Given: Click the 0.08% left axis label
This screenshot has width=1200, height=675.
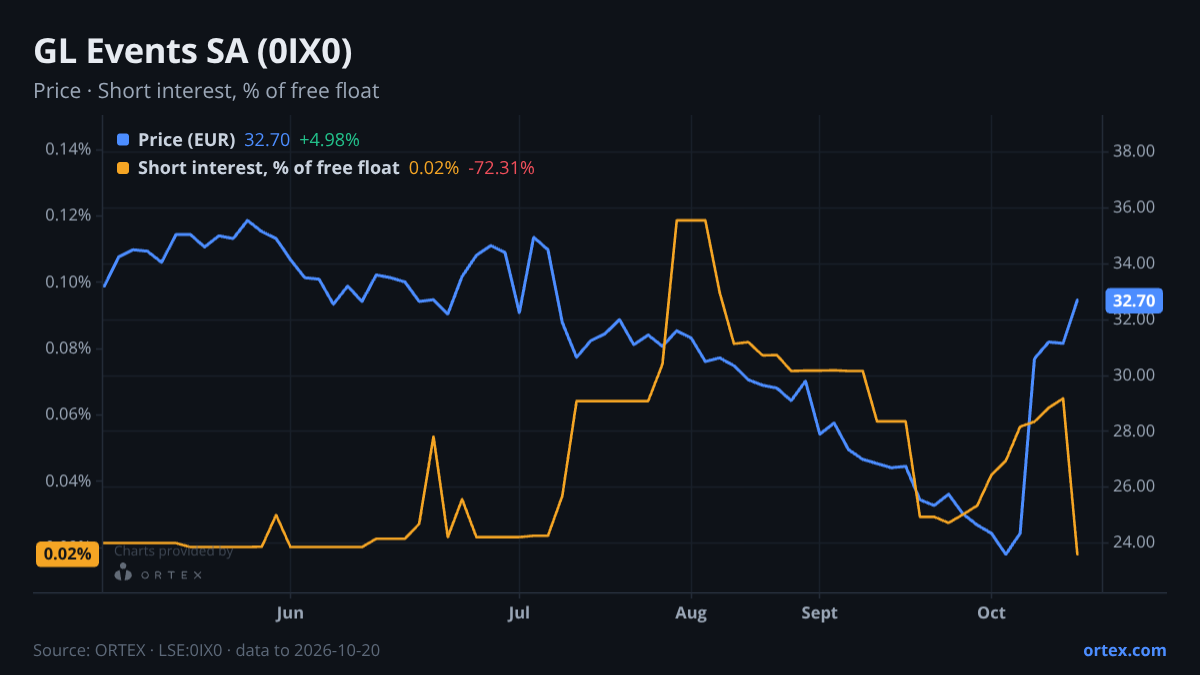Looking at the screenshot, I should [68, 348].
